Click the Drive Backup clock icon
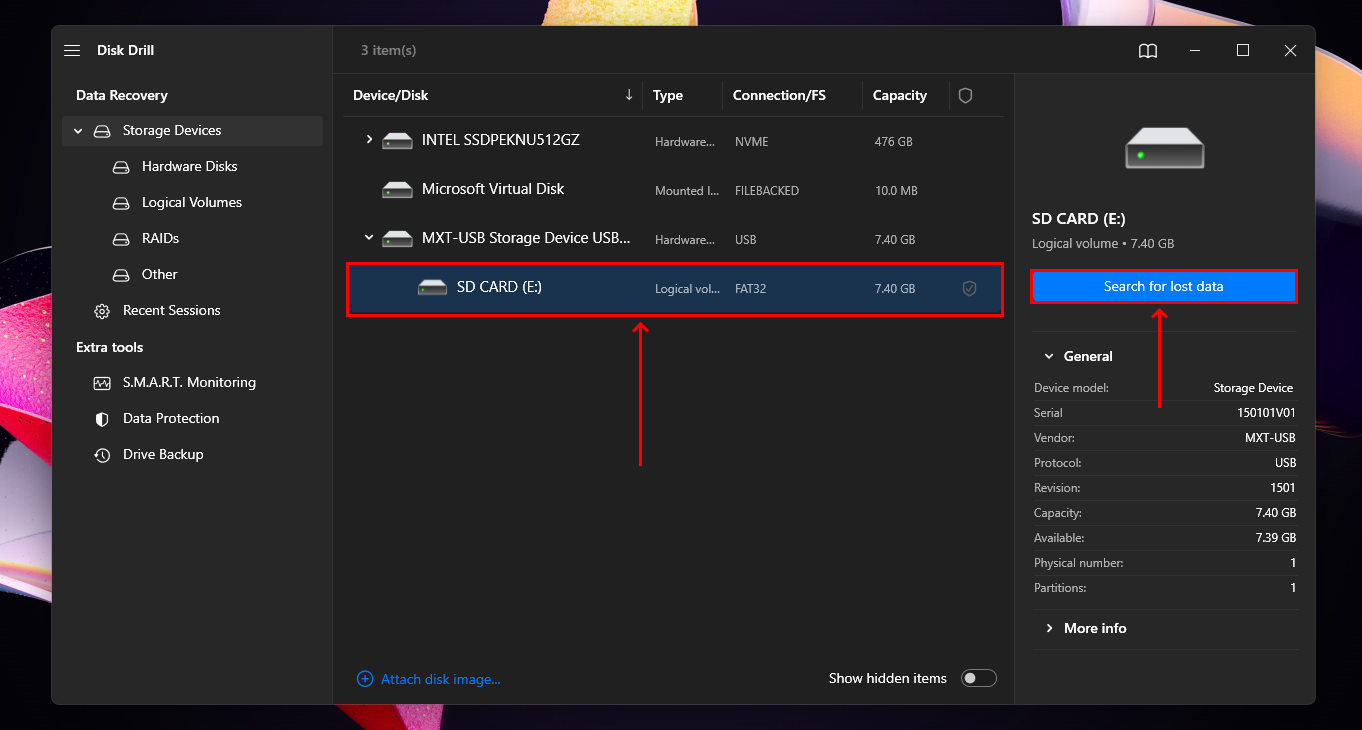Viewport: 1362px width, 730px height. [x=102, y=455]
